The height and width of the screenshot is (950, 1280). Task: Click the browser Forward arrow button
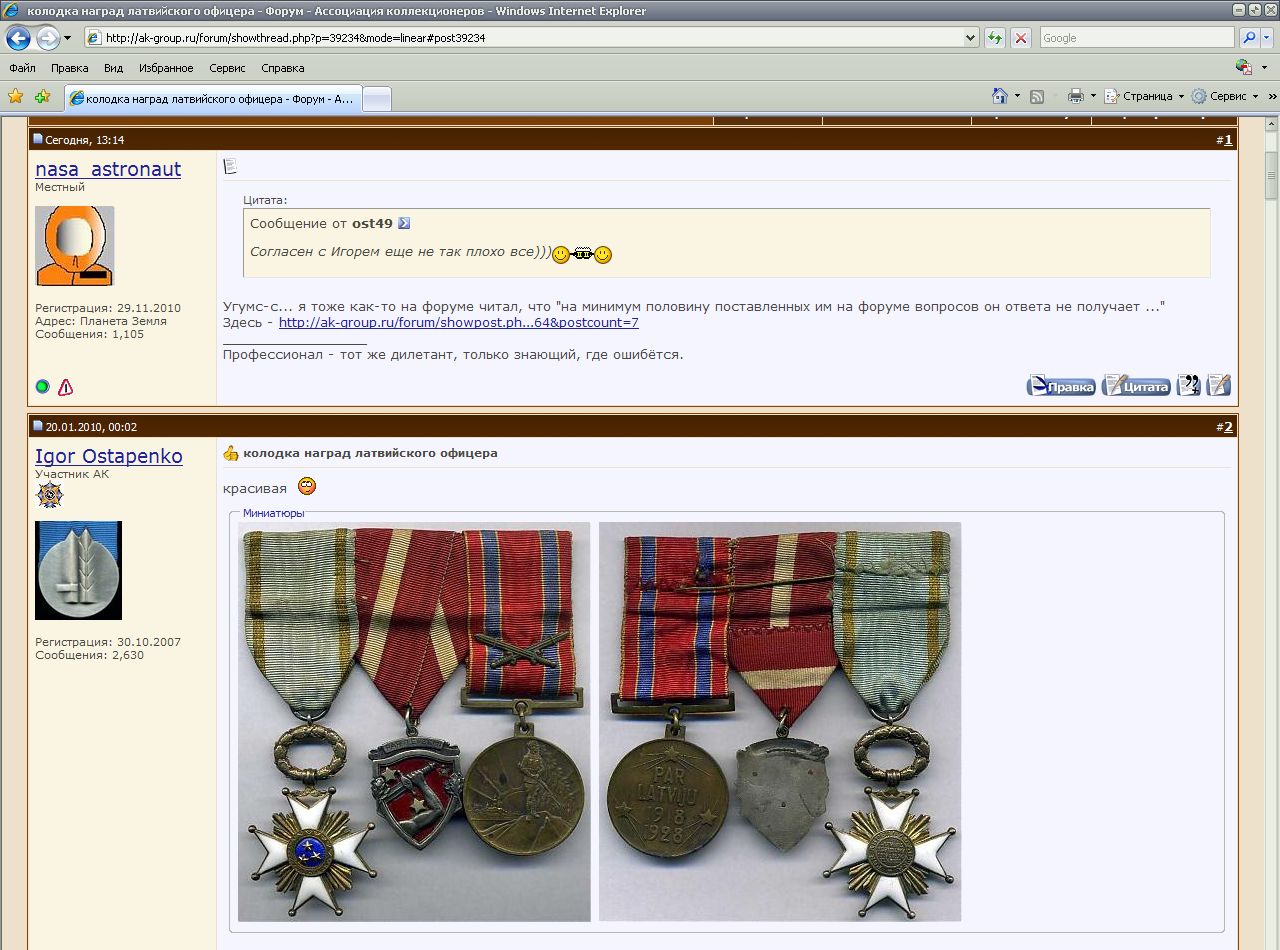(47, 39)
